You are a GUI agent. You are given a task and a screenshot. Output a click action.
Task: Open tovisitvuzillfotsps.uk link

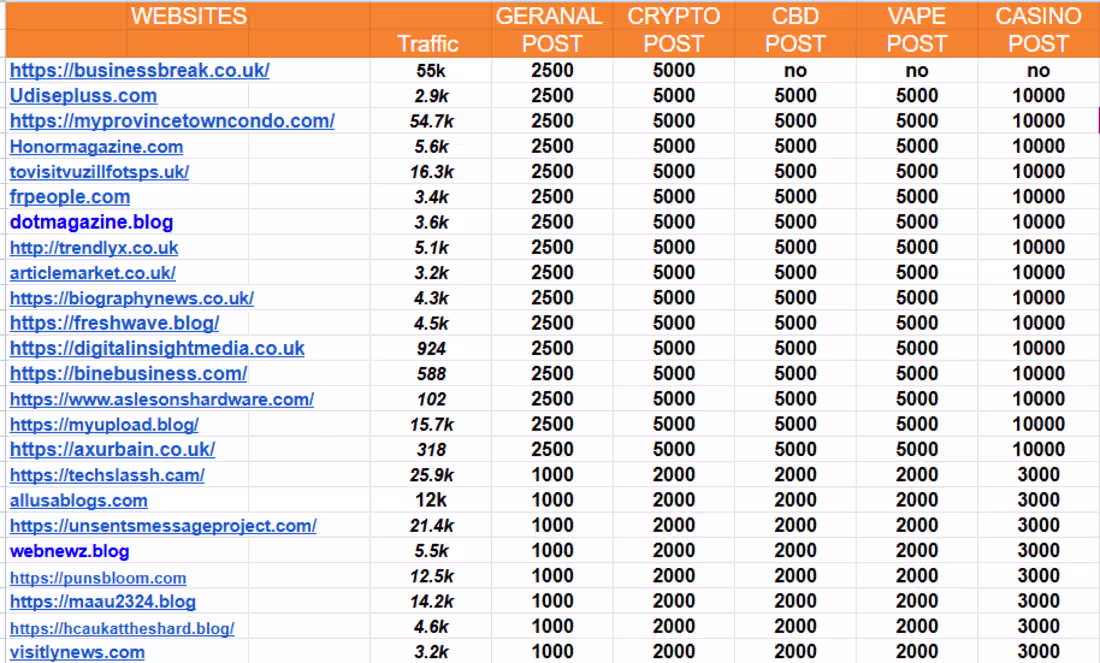coord(99,172)
